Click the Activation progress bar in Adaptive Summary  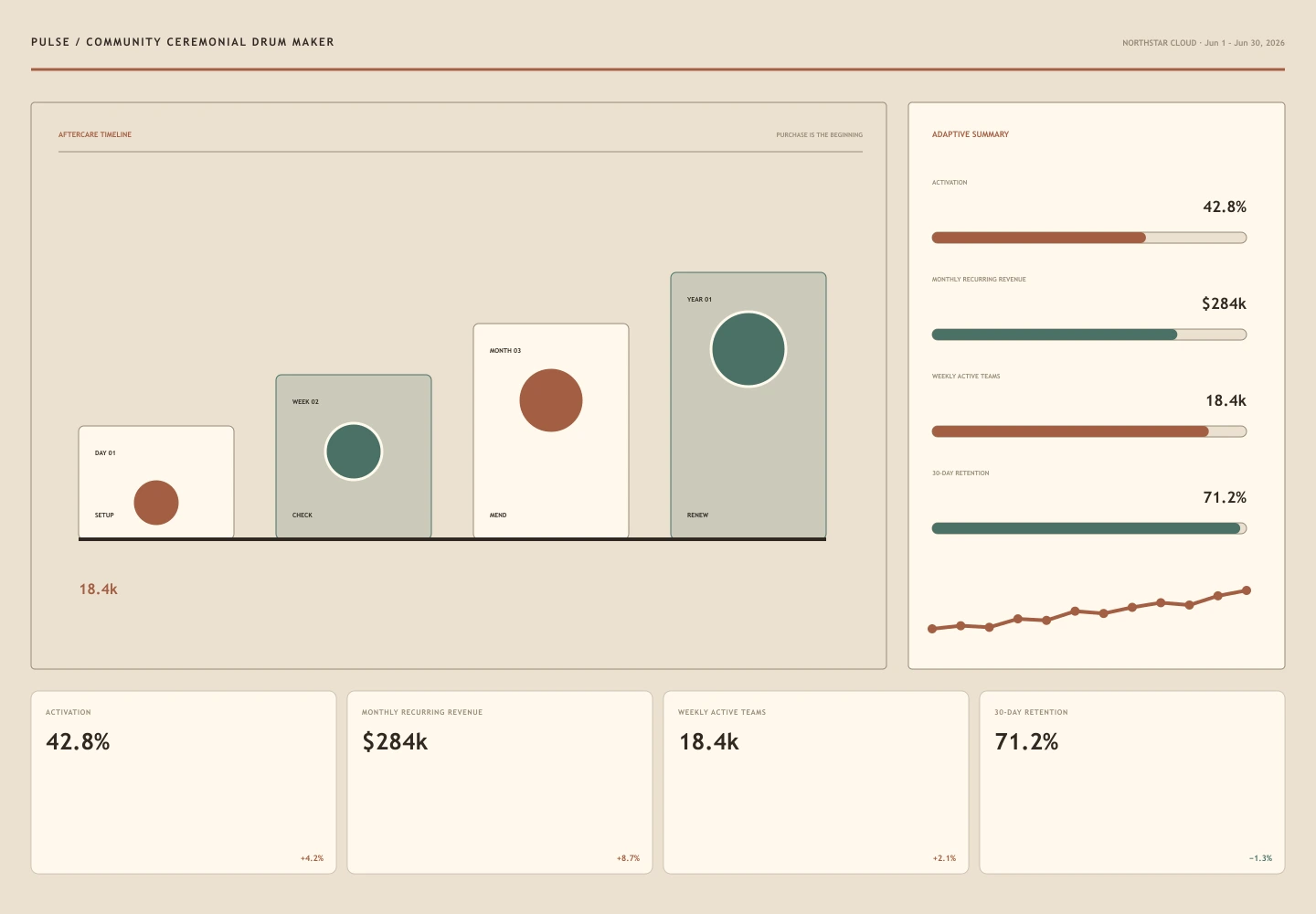tap(1089, 238)
